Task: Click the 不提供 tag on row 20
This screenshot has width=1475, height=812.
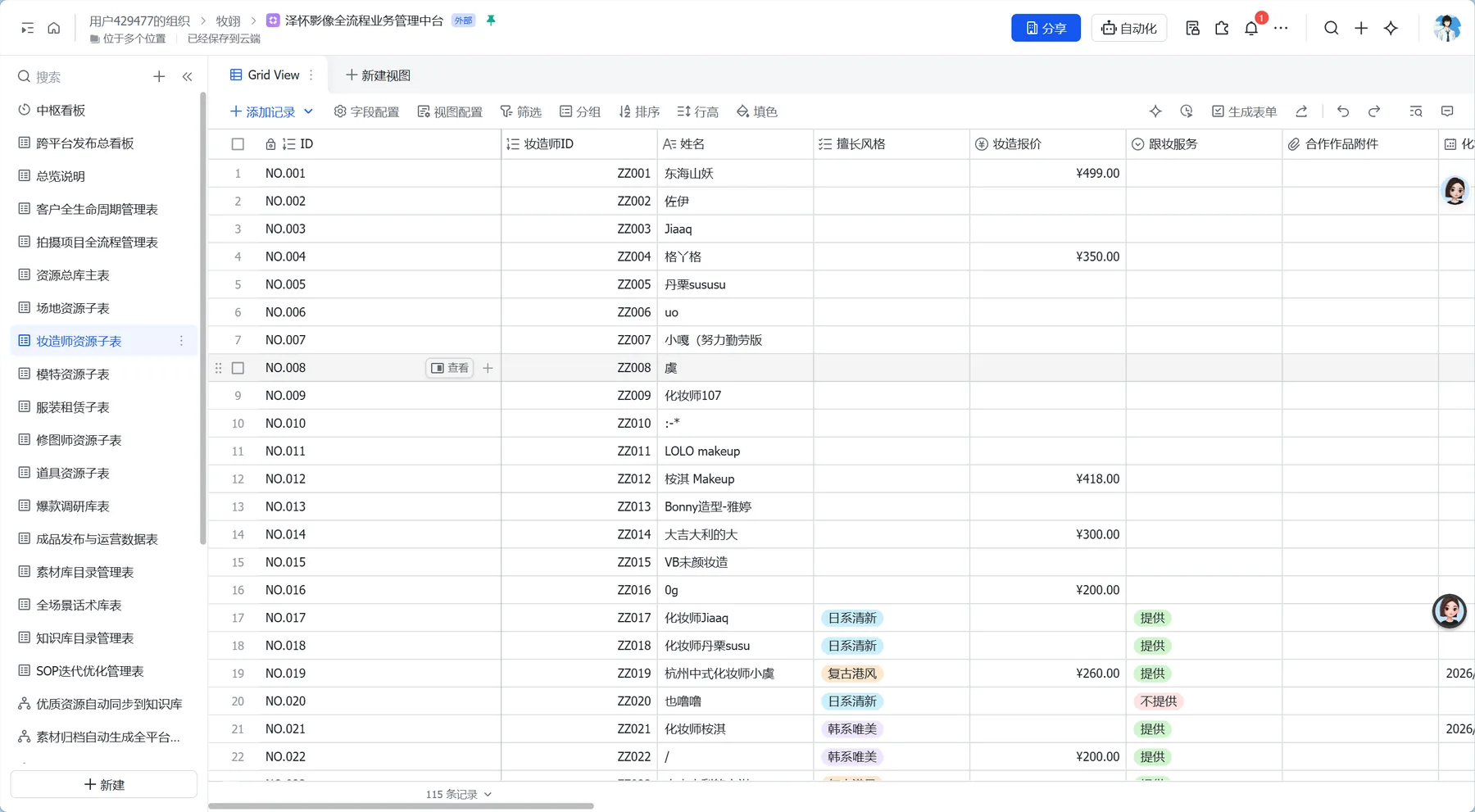Action: [x=1159, y=701]
